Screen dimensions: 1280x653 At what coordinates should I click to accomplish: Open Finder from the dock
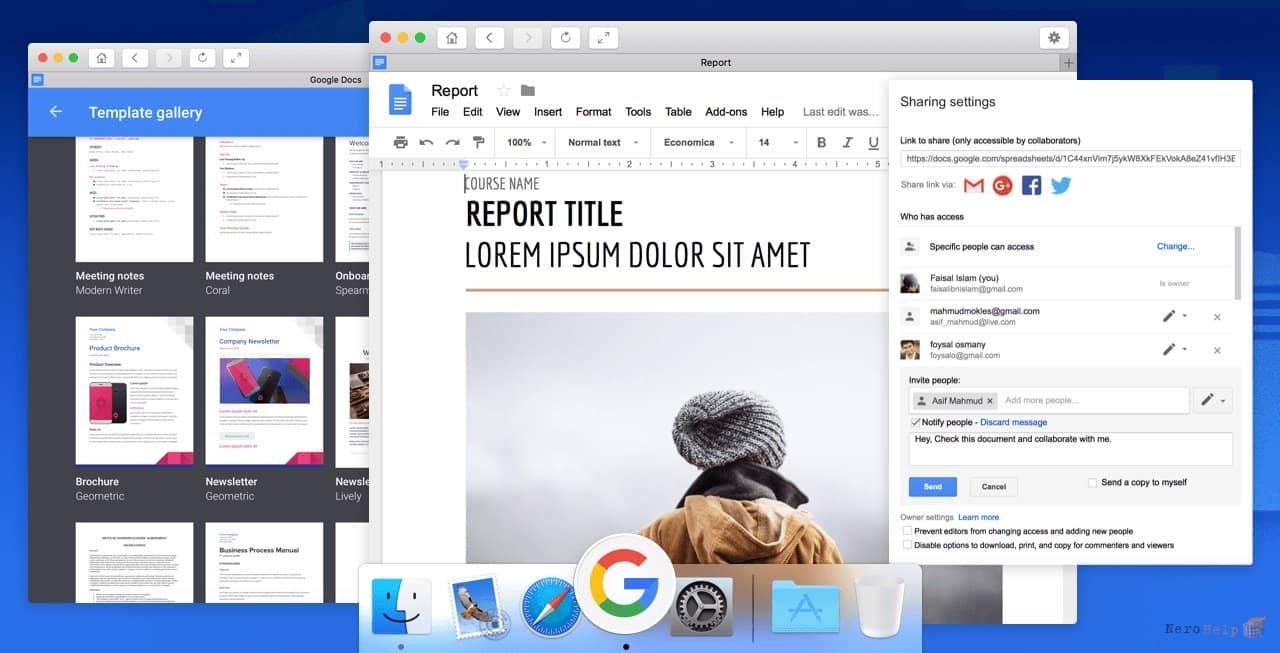[401, 606]
